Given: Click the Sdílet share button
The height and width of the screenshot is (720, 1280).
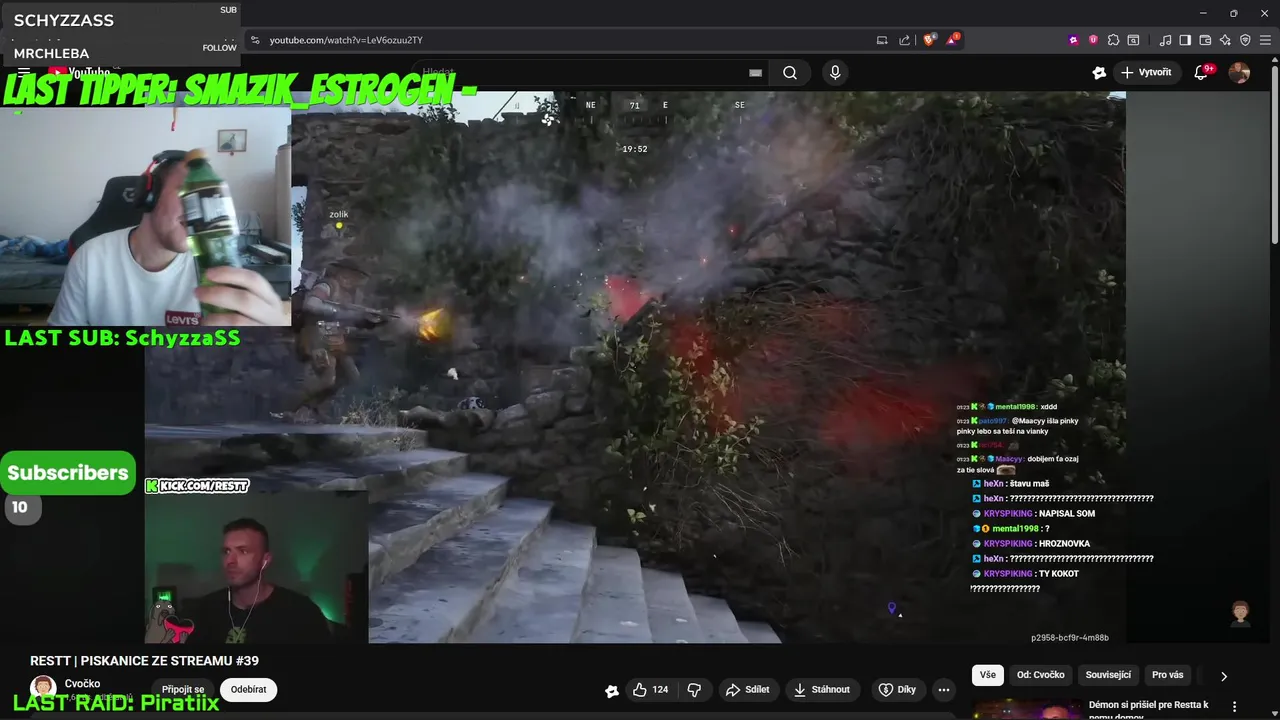Looking at the screenshot, I should (747, 689).
